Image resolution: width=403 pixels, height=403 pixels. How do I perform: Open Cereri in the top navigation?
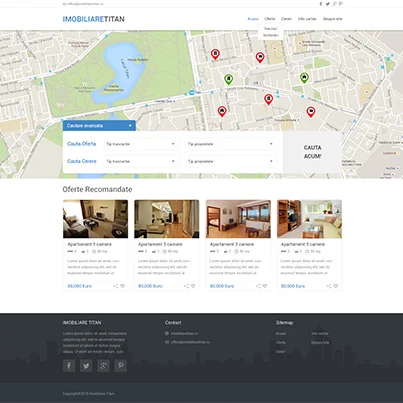pyautogui.click(x=286, y=19)
